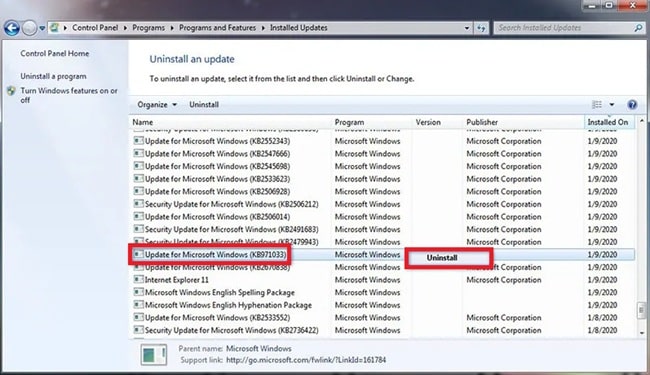Viewport: 650px width, 375px height.
Task: Open Control Panel Home link
Action: pos(55,53)
